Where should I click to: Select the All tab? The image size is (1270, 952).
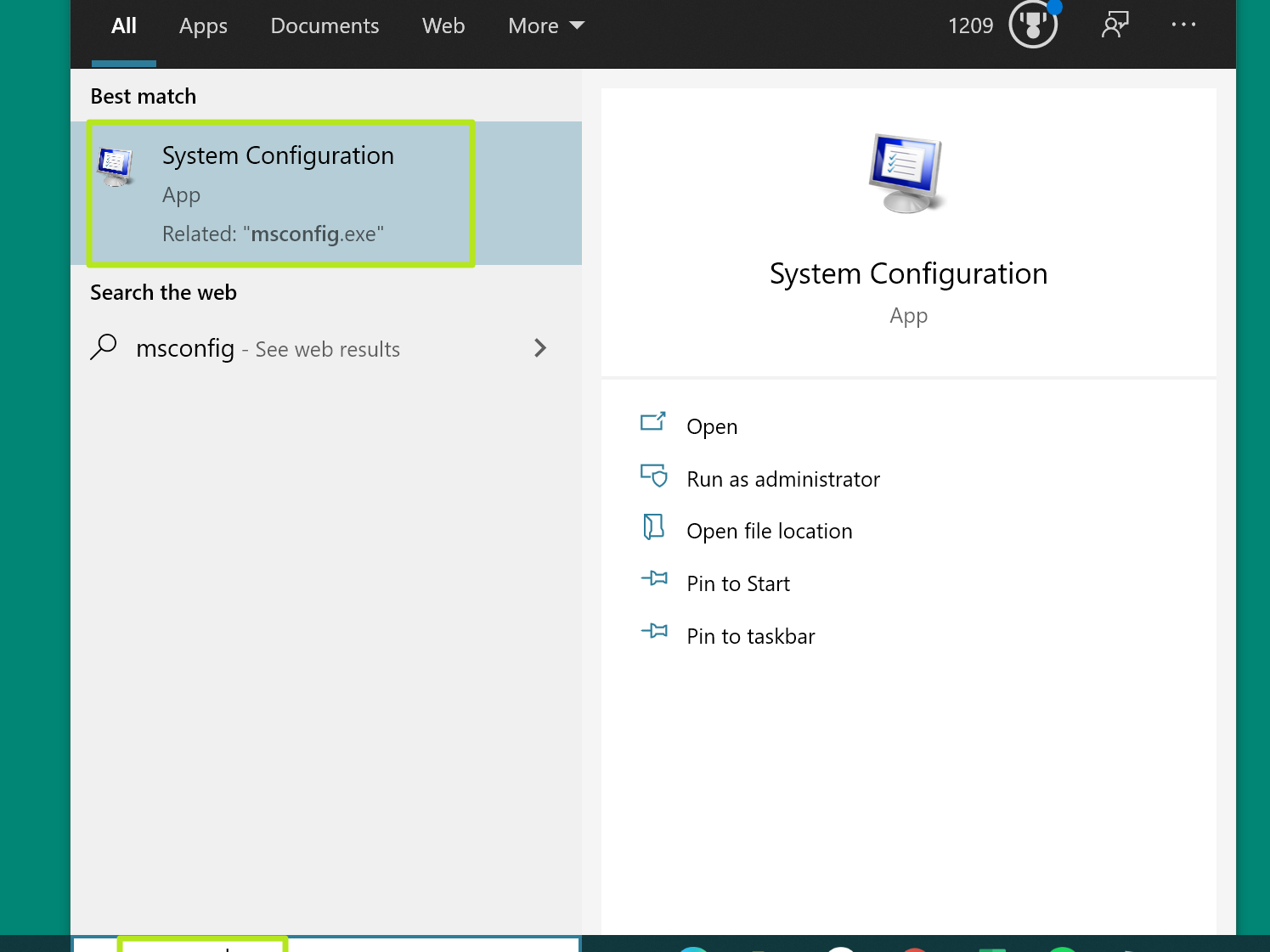[124, 26]
